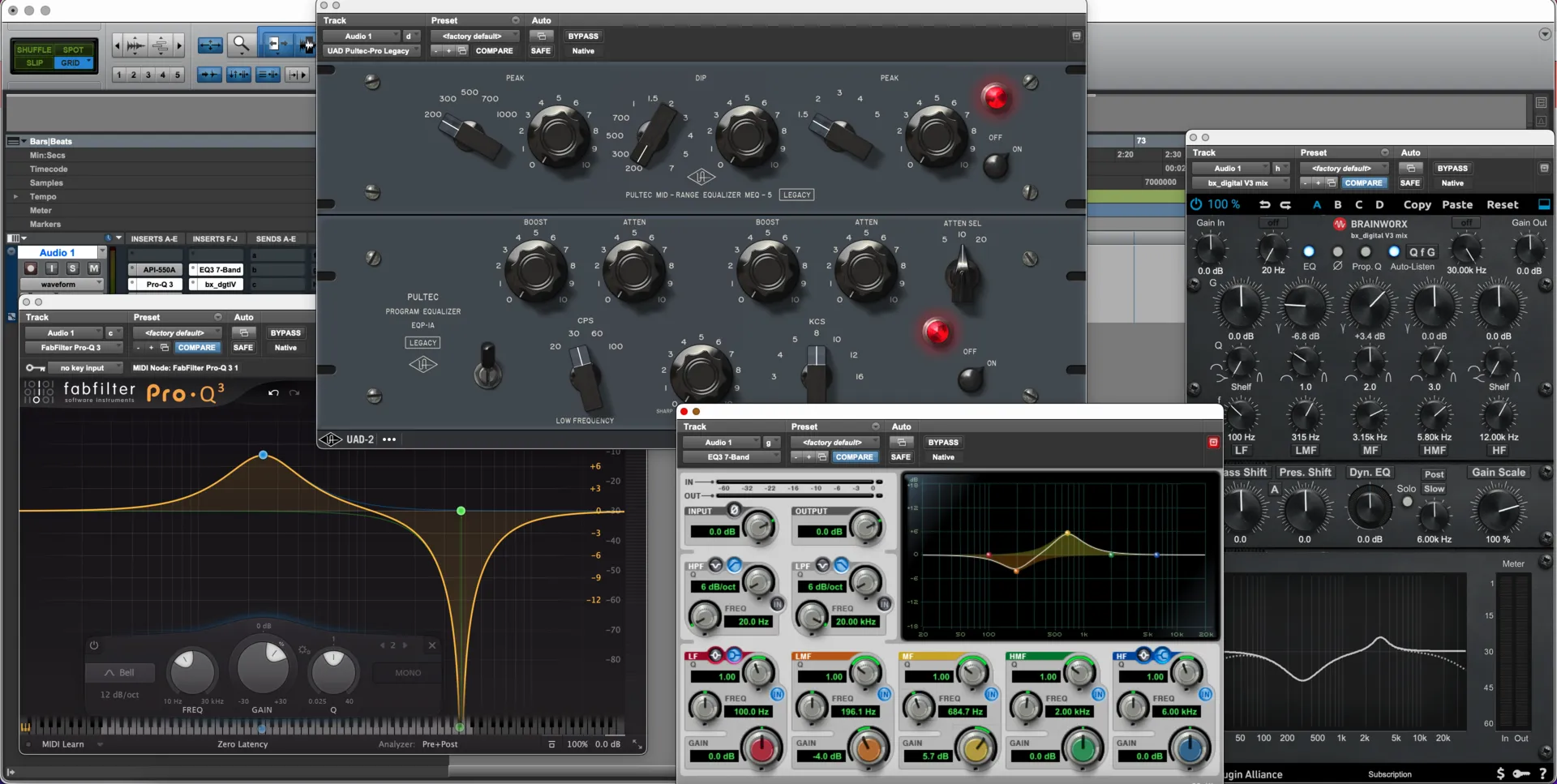1557x784 pixels.
Task: Click the UAD-2 three dots menu icon
Action: [389, 439]
